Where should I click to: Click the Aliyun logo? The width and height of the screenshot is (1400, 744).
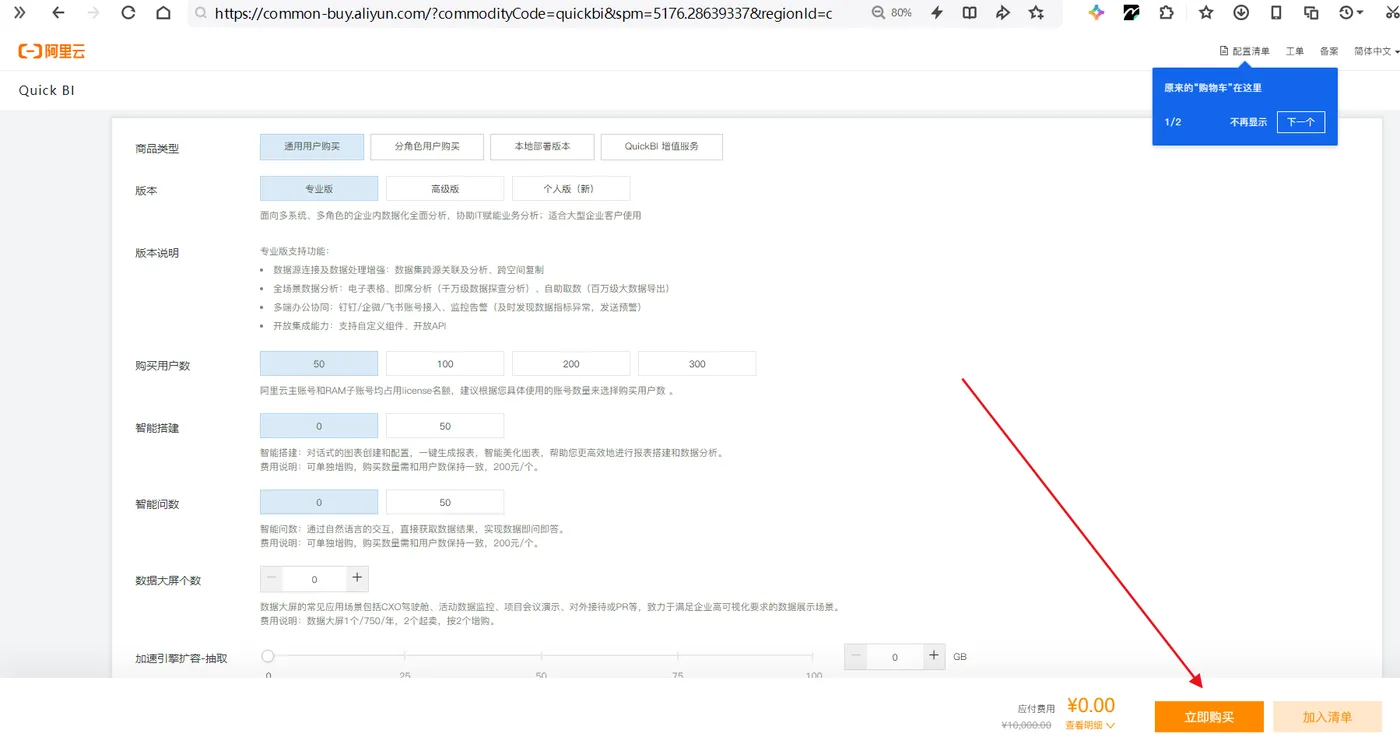[53, 51]
